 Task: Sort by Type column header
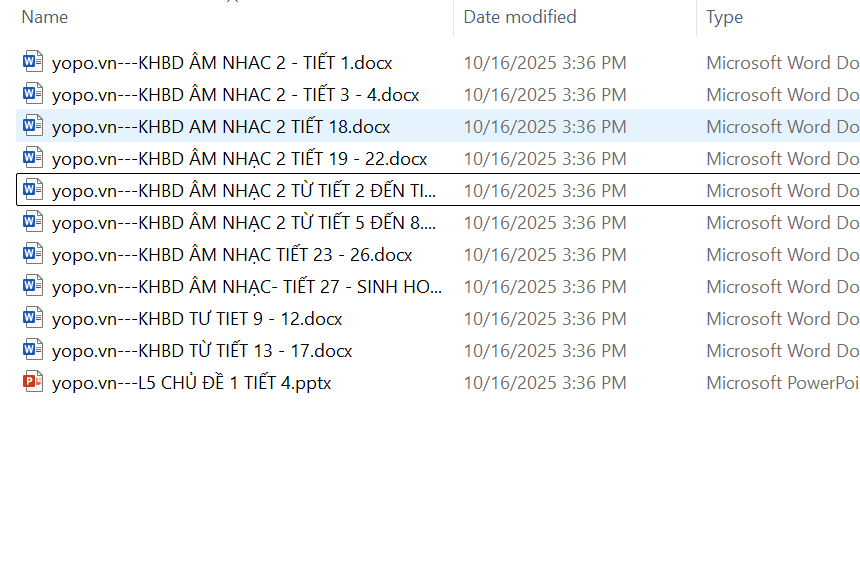click(724, 17)
